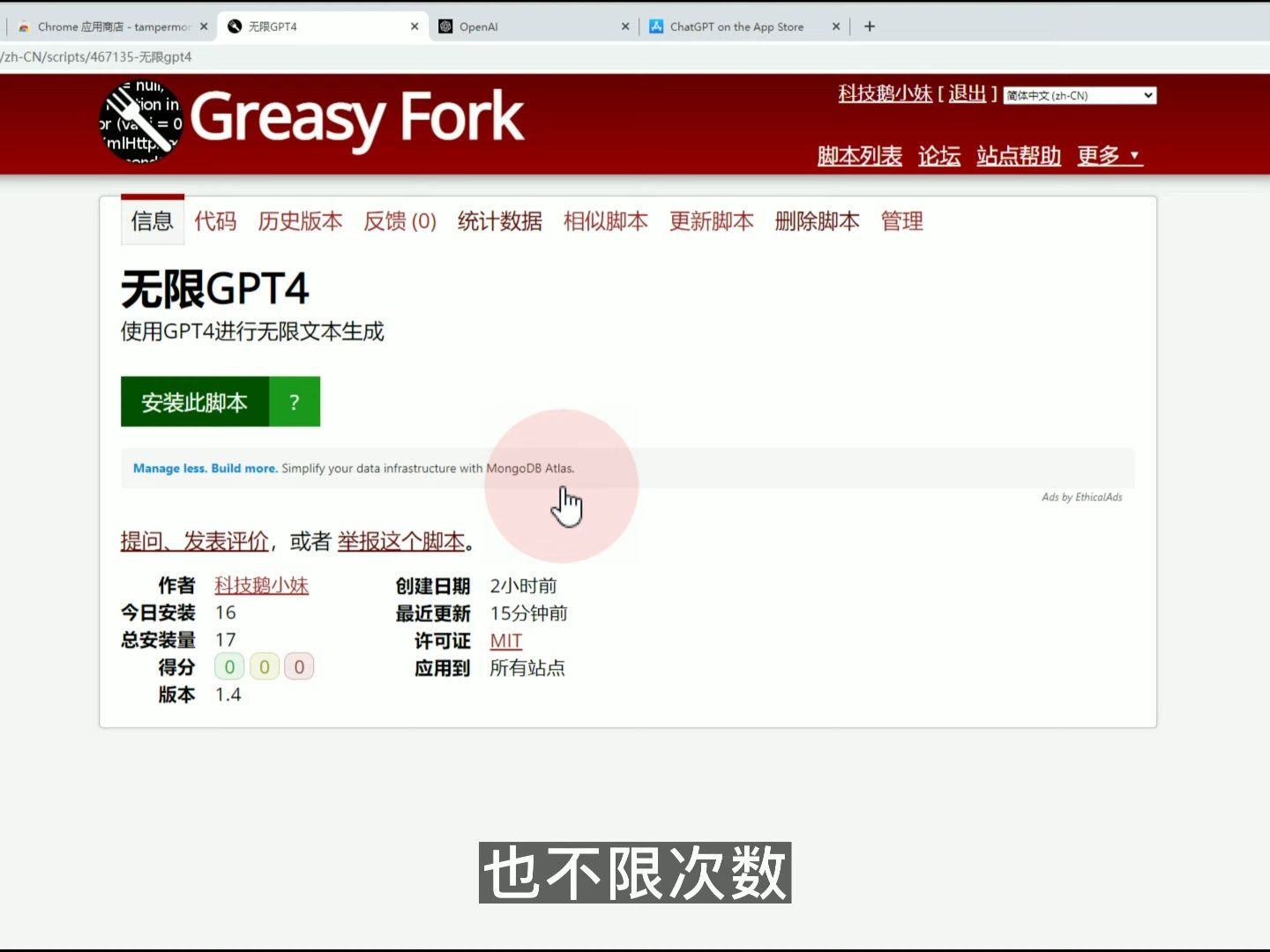View the 统计数据 statistics tab
This screenshot has height=952, width=1270.
(499, 220)
